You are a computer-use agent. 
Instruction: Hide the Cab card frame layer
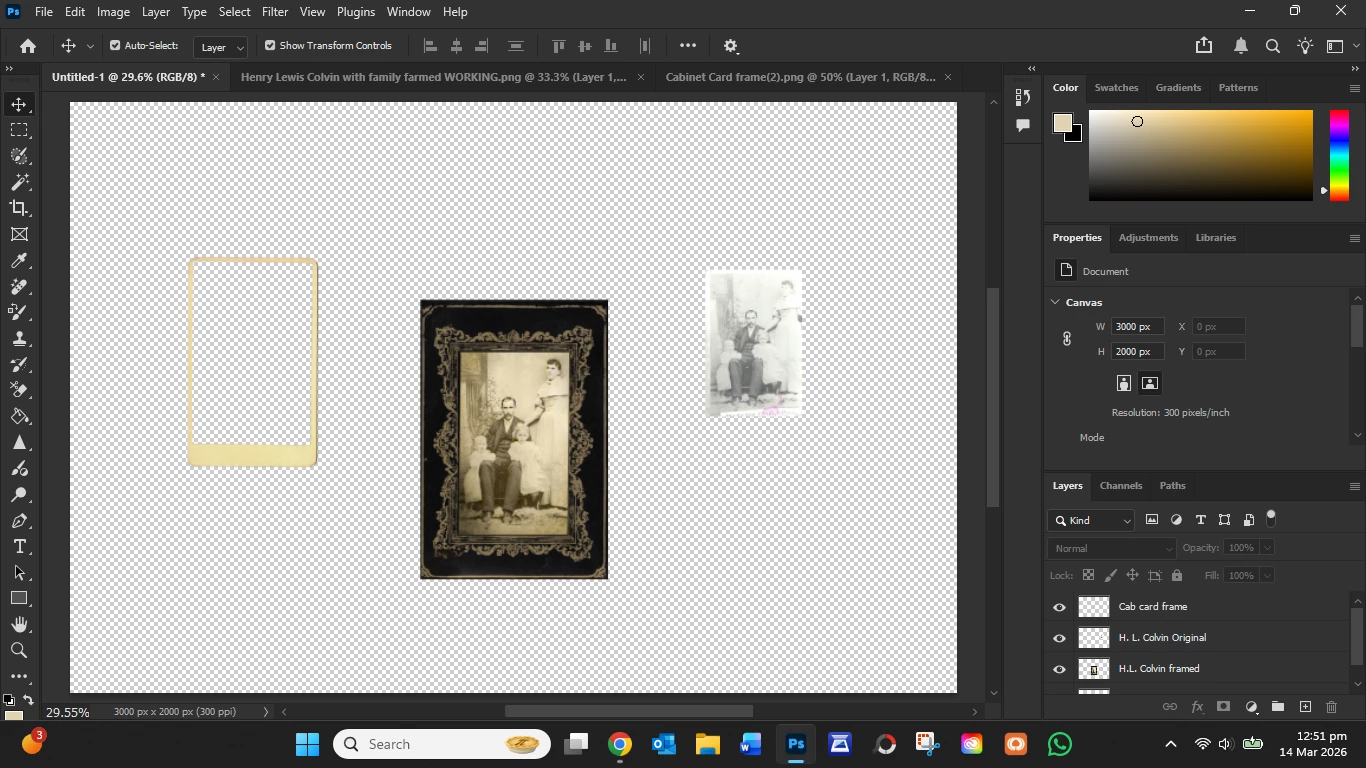pos(1059,607)
